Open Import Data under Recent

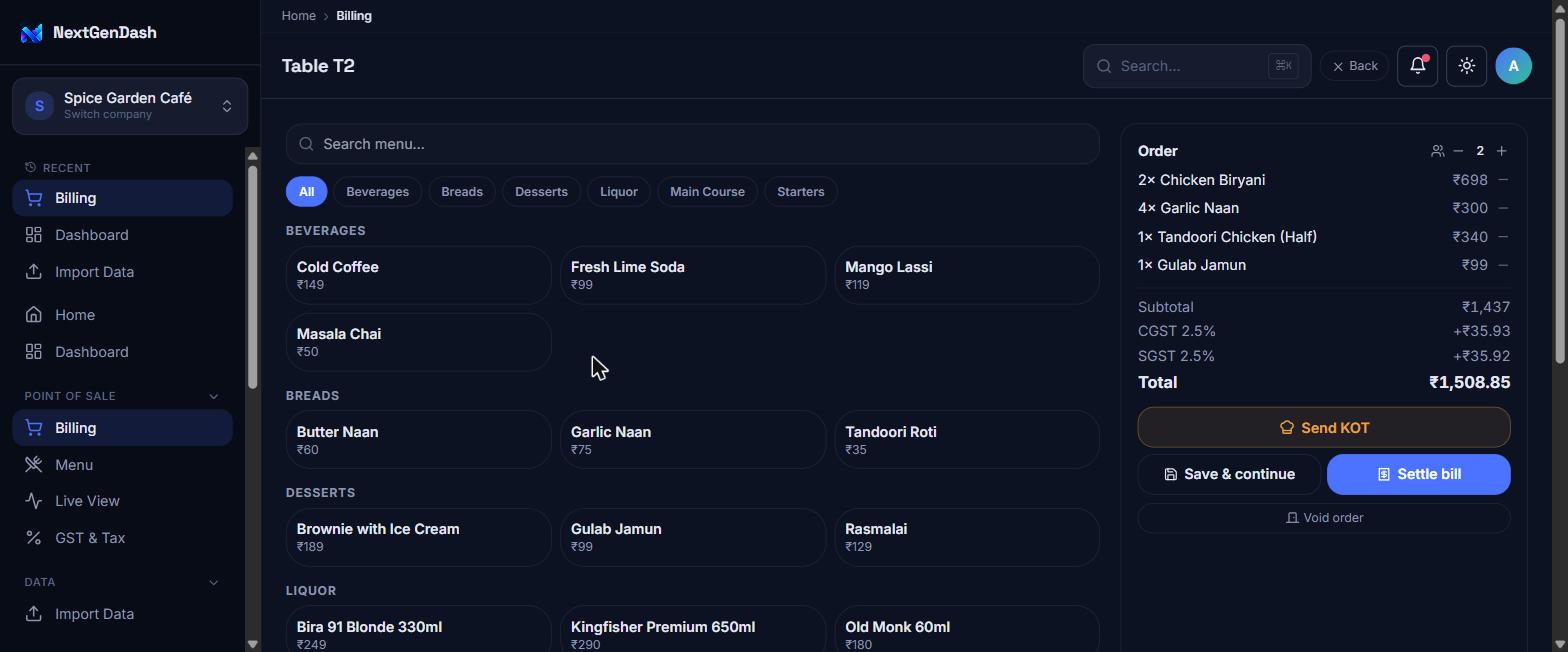pyautogui.click(x=122, y=272)
